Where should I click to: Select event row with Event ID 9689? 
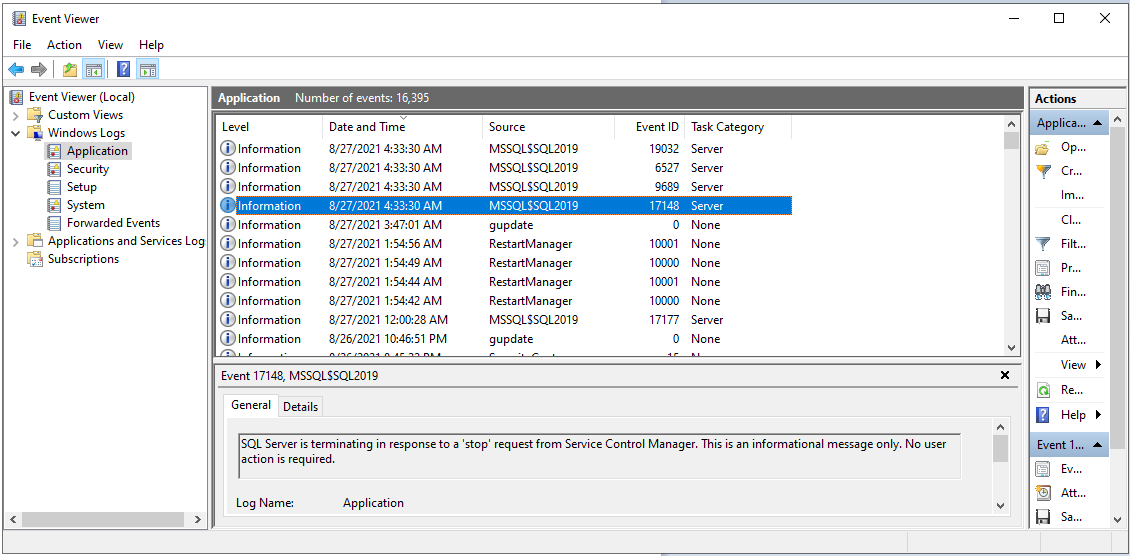point(504,187)
